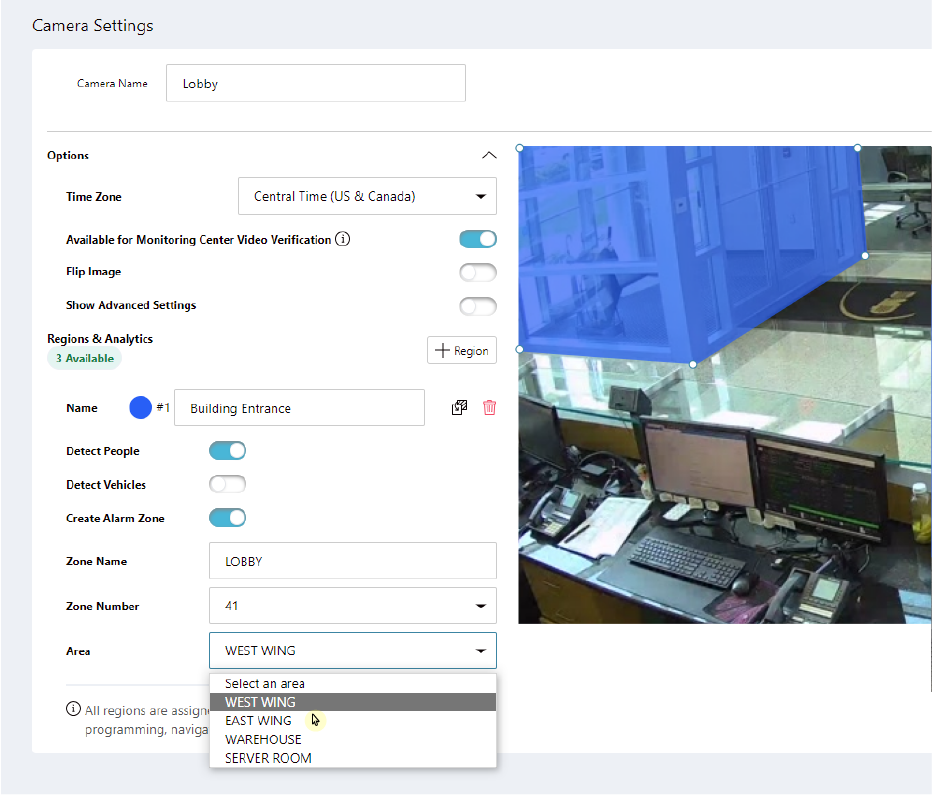Screen dimensions: 932x796
Task: Turn on Show Advanced Settings
Action: (477, 306)
